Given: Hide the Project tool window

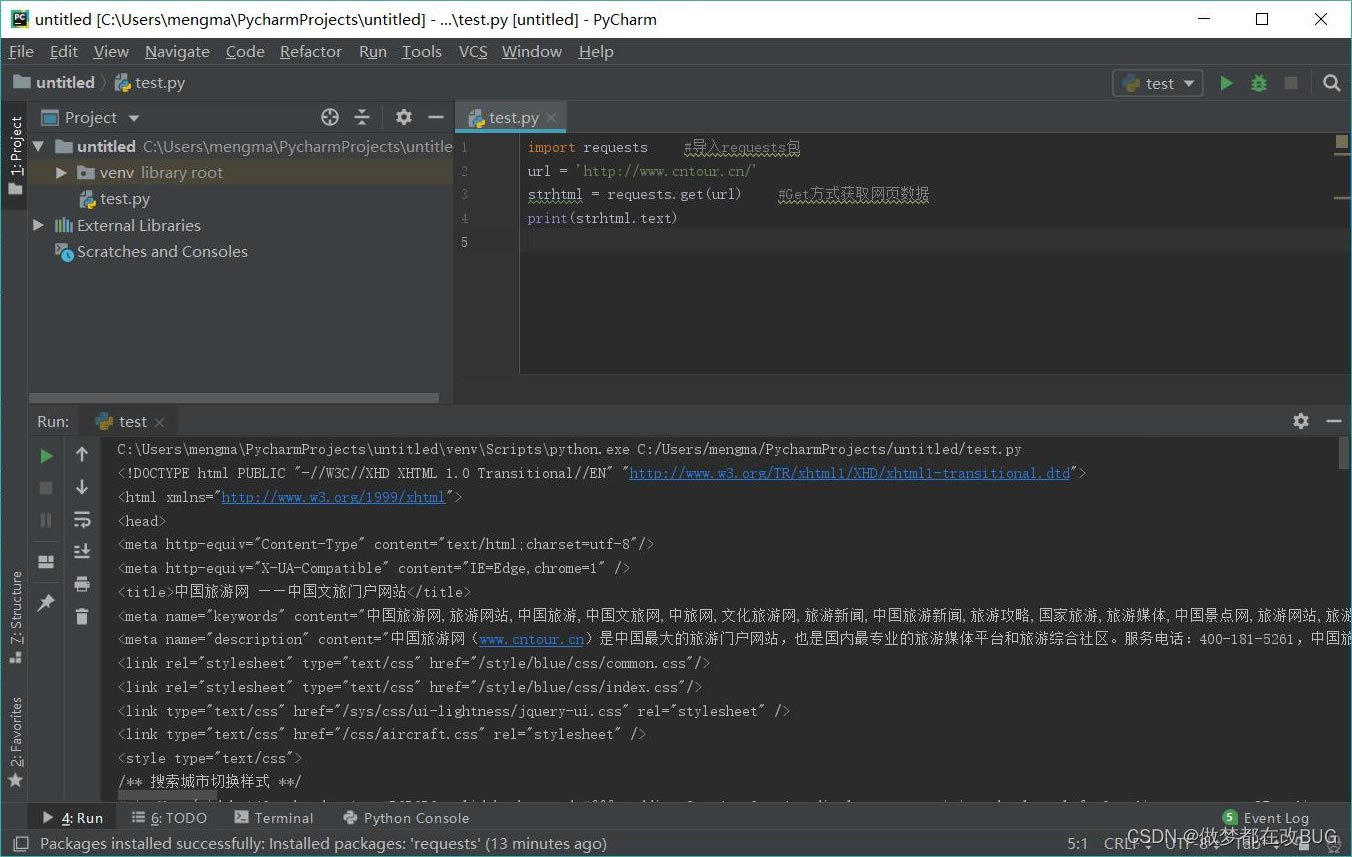Looking at the screenshot, I should pyautogui.click(x=436, y=117).
